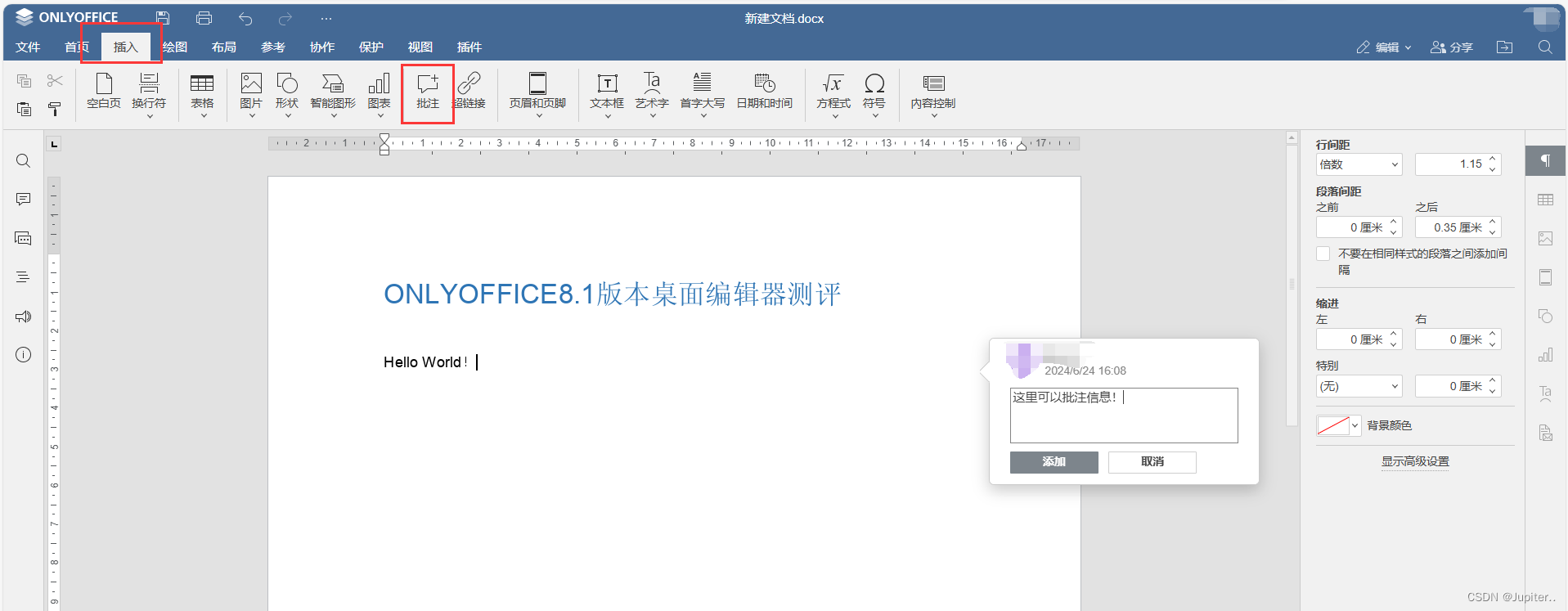Click the comment text box with 这里可以批注信息
This screenshot has height=611, width=1568.
tap(1124, 416)
